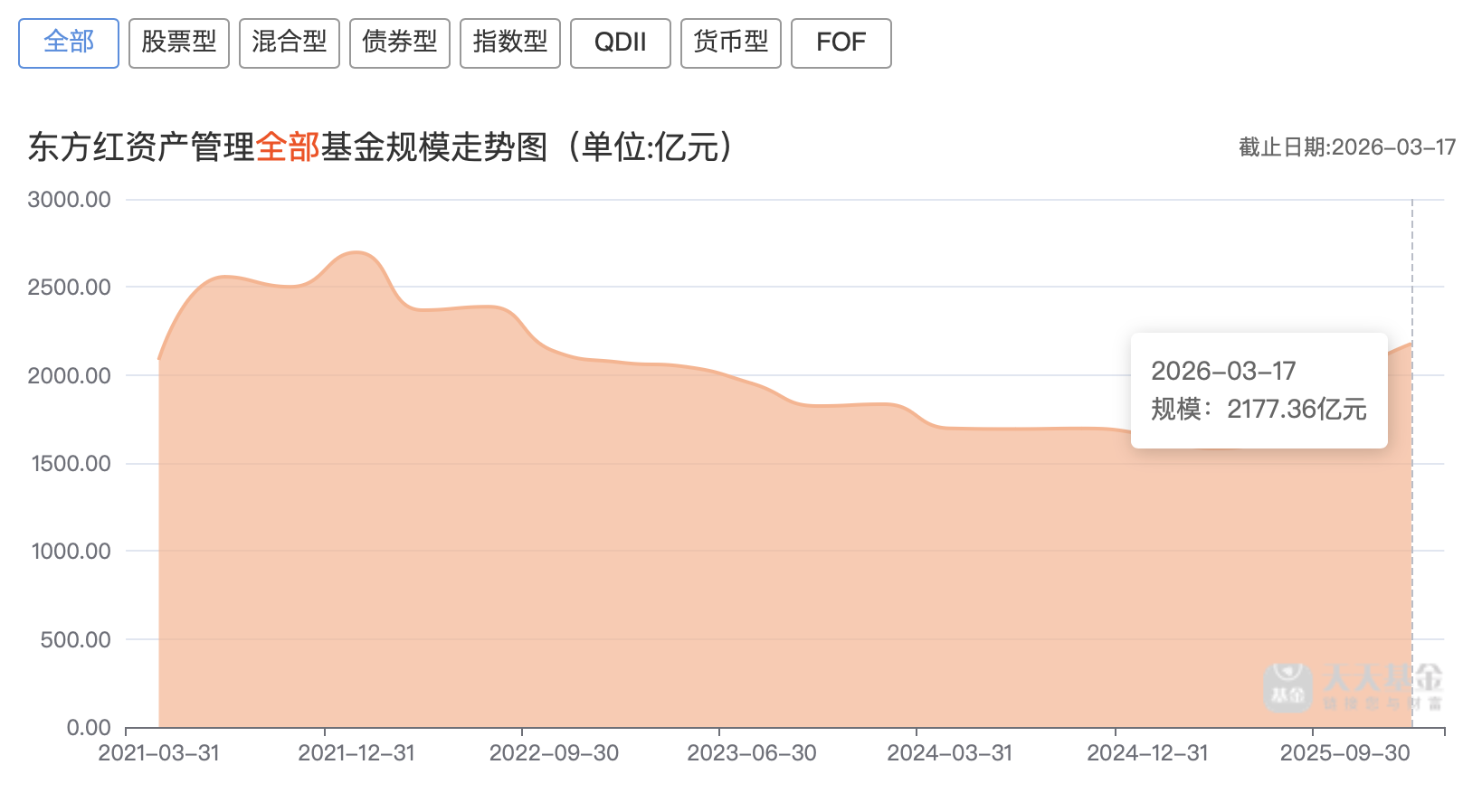Click the 2177.36亿元 tooltip box
1482x812 pixels.
click(x=1259, y=391)
